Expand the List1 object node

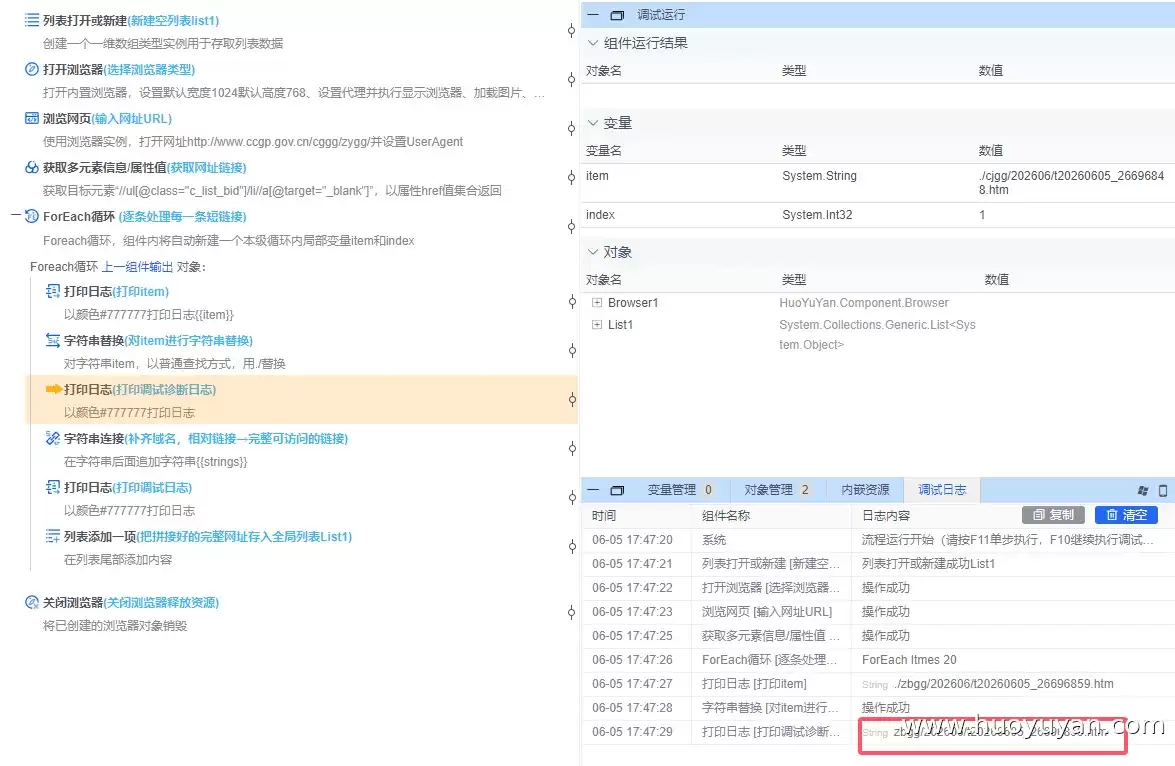pos(596,325)
